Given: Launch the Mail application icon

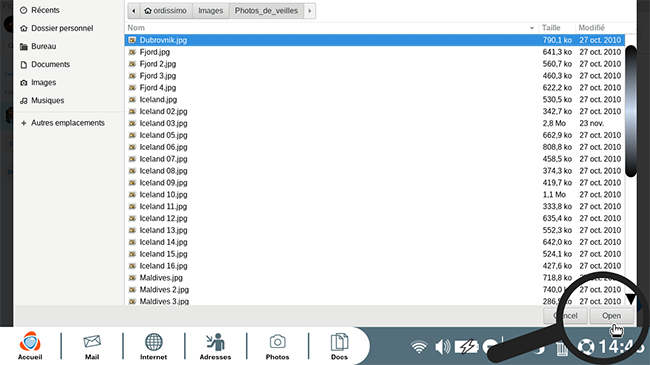Looking at the screenshot, I should coord(92,346).
